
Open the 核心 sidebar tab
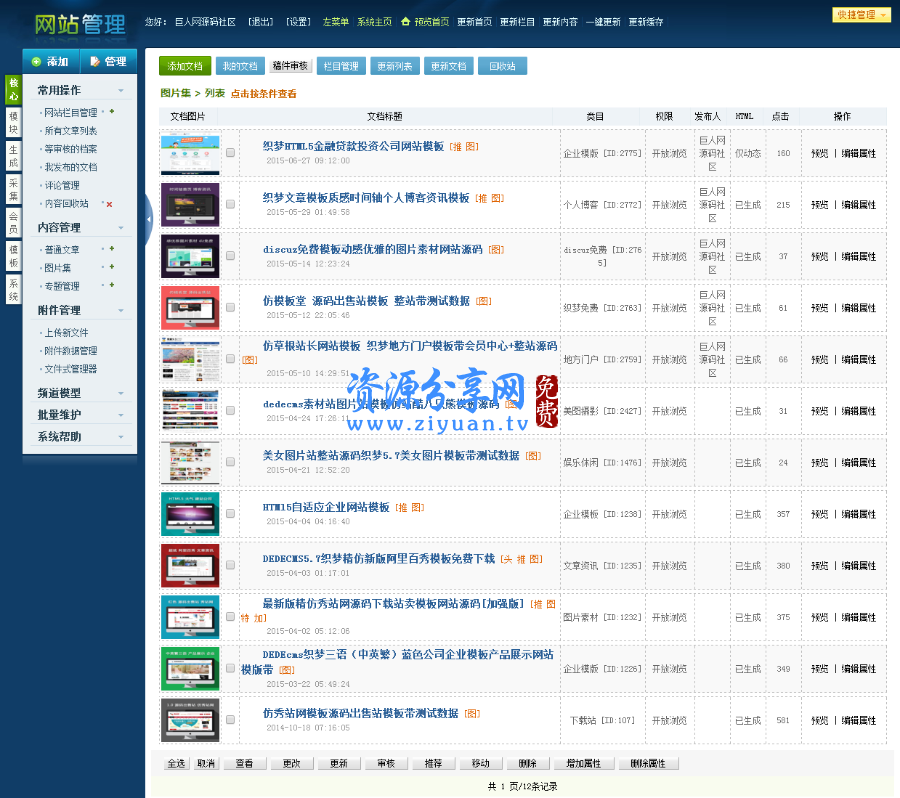pos(15,92)
